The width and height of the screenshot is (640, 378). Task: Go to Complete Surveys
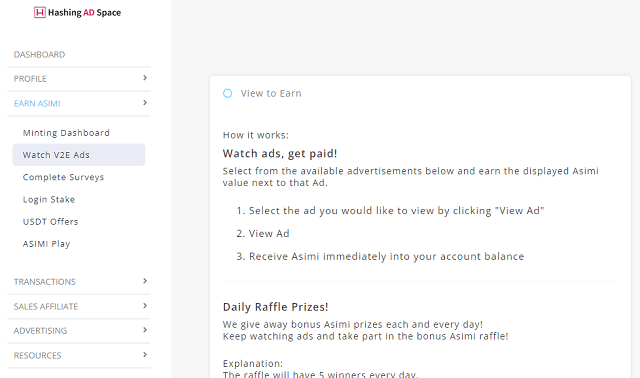pos(63,177)
